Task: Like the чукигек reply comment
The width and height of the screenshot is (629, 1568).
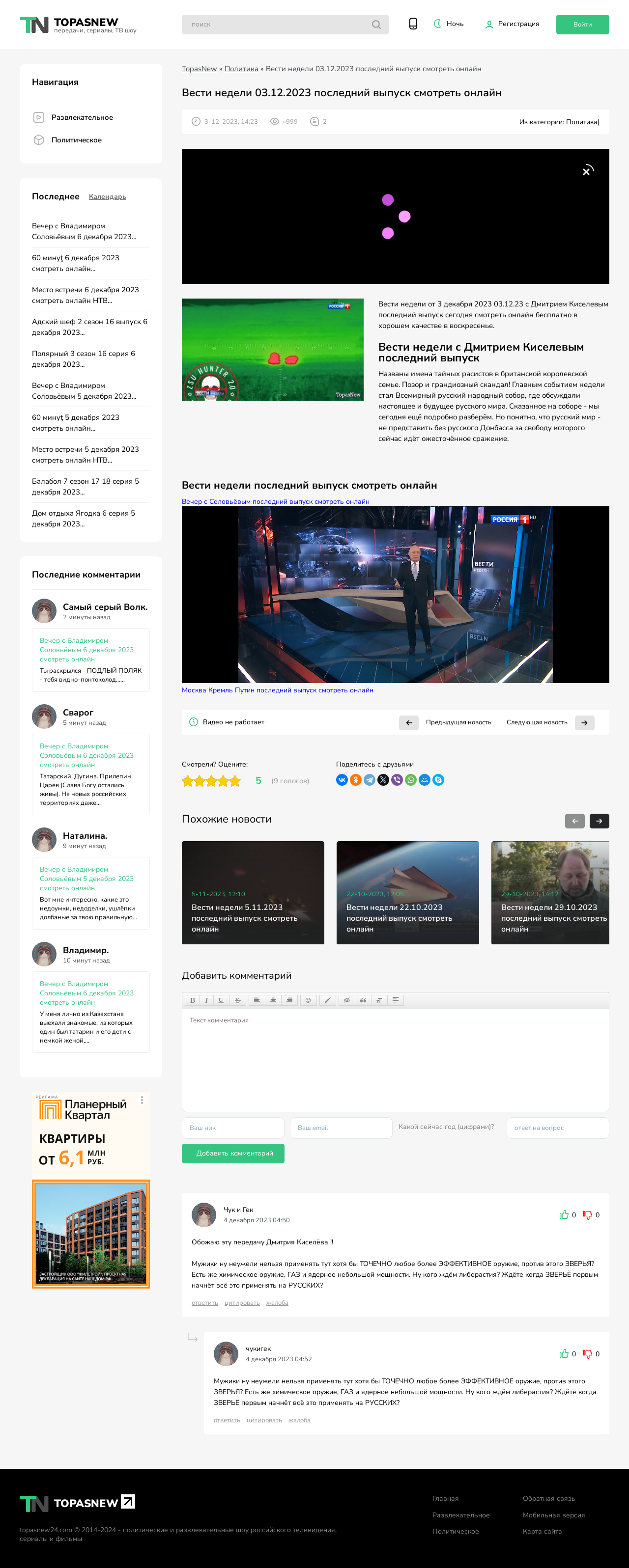Action: coord(564,1354)
